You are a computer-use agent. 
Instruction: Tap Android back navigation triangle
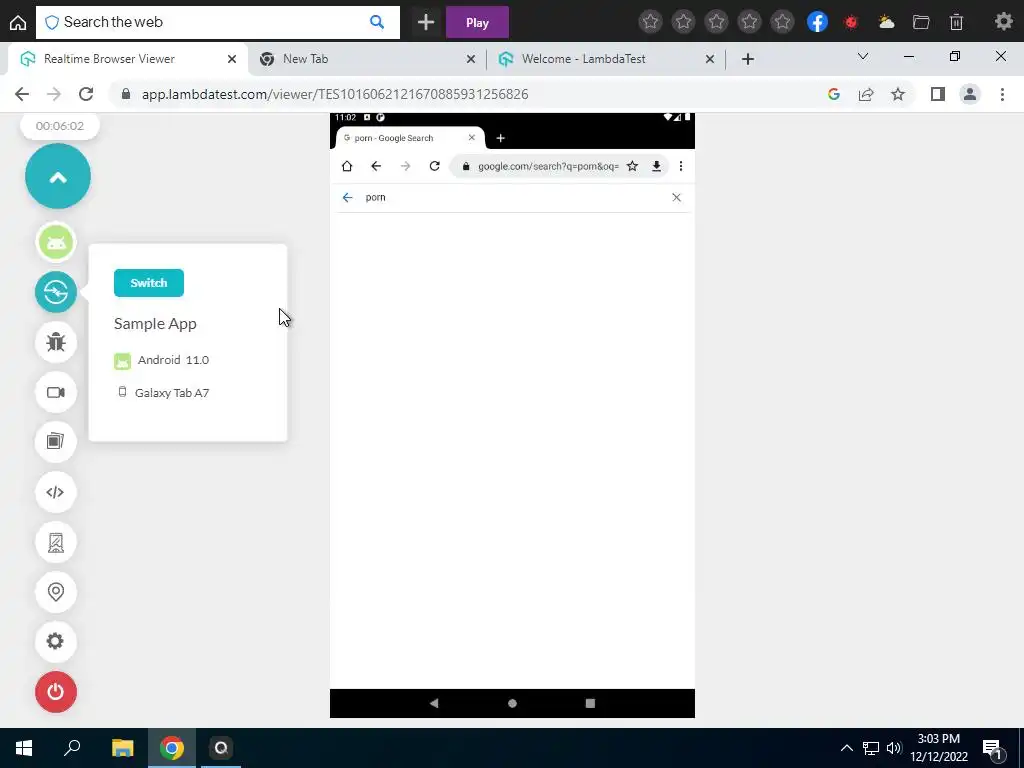[434, 703]
